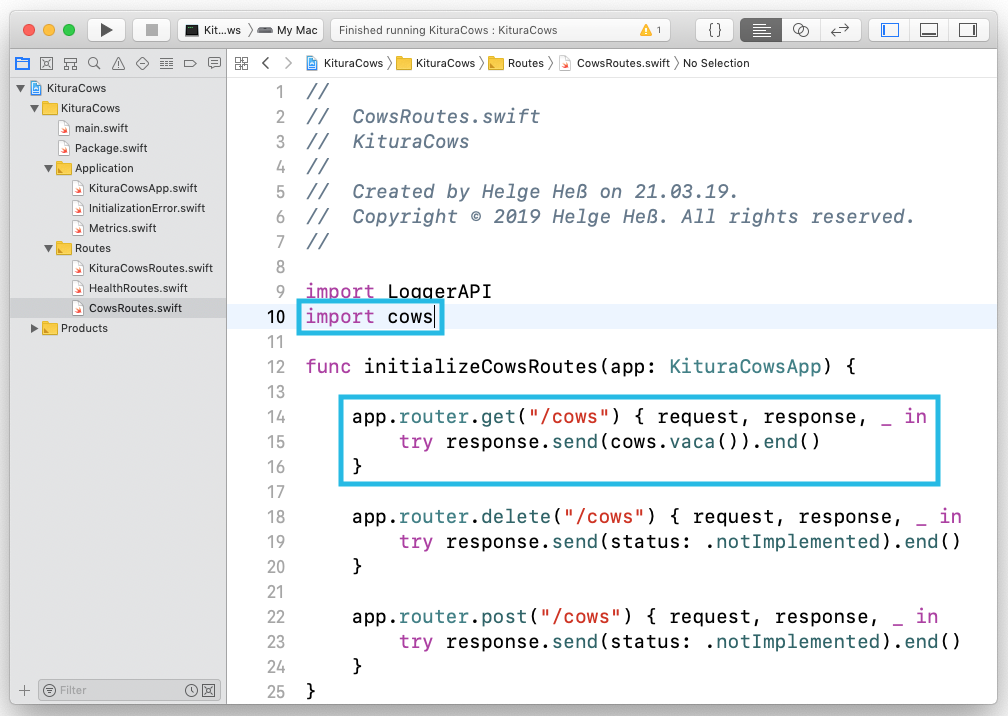Show the report navigator

[214, 63]
